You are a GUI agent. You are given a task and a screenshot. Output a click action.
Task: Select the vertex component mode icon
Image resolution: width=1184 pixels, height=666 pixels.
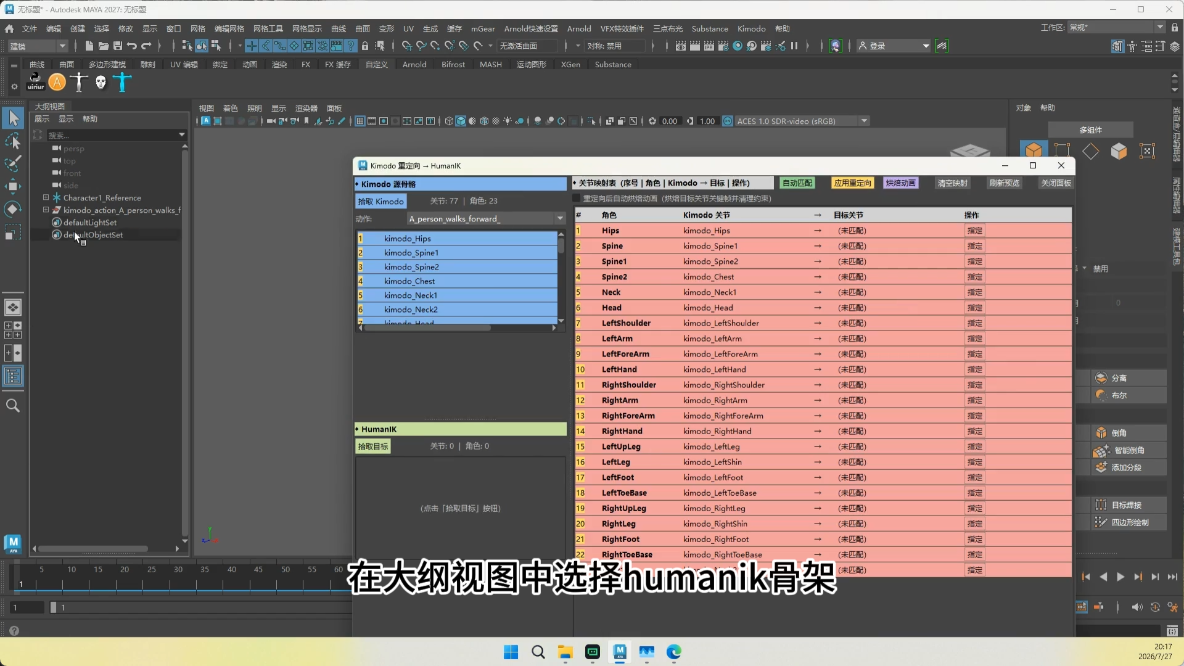click(x=1062, y=151)
